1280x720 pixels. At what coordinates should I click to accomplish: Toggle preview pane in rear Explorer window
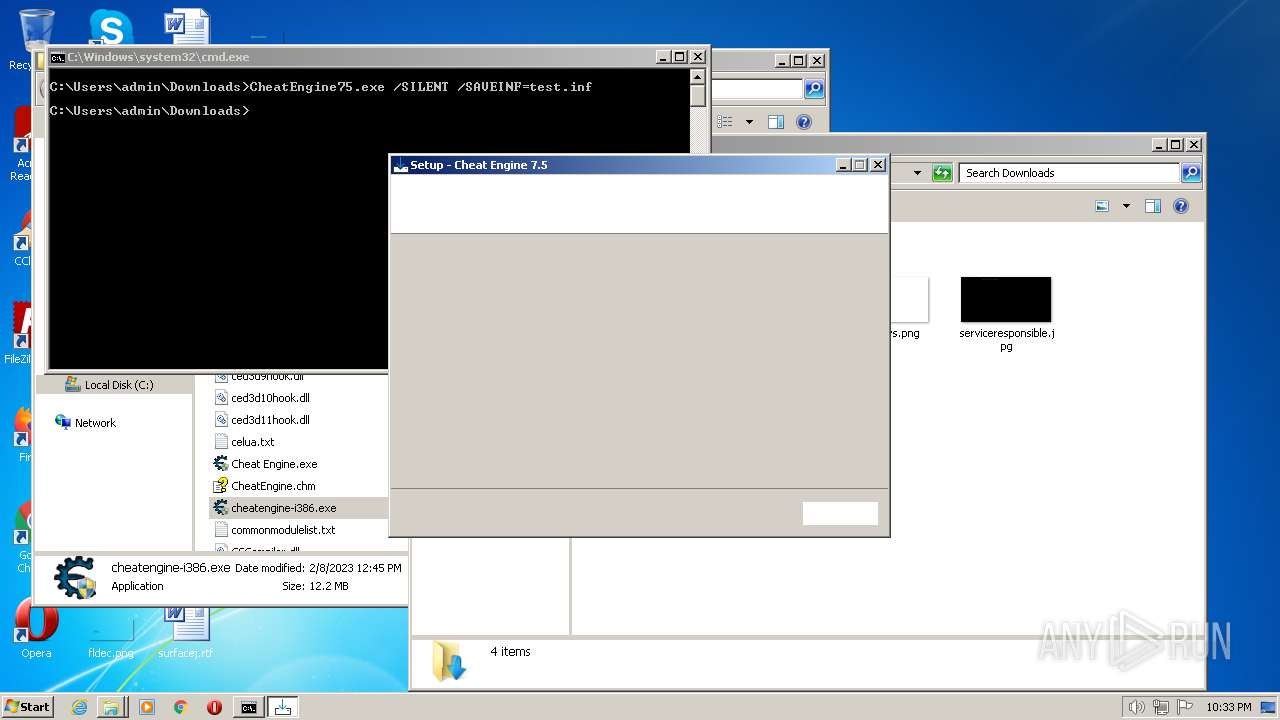click(x=775, y=122)
